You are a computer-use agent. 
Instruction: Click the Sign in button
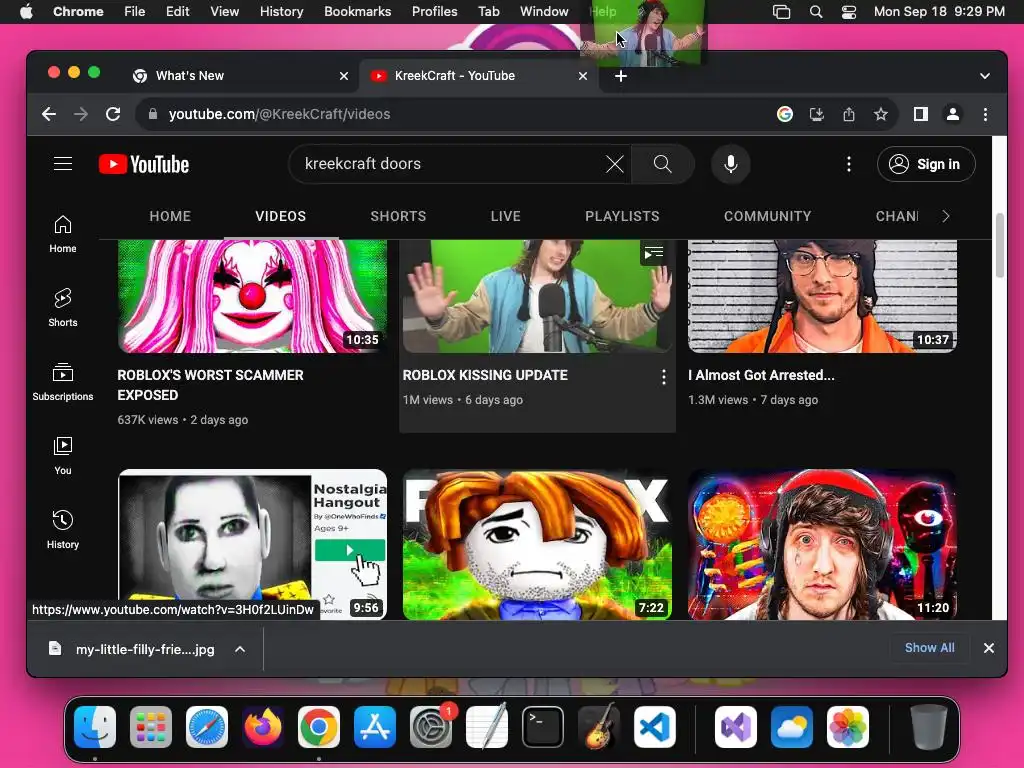[x=925, y=164]
